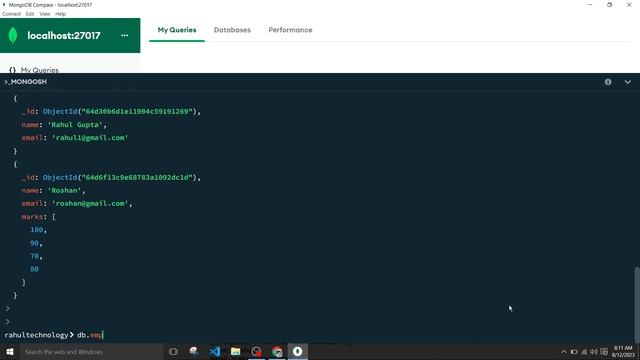Restore down the MongoDB Compass window
Screen dimensions: 640x360
(x=609, y=4)
